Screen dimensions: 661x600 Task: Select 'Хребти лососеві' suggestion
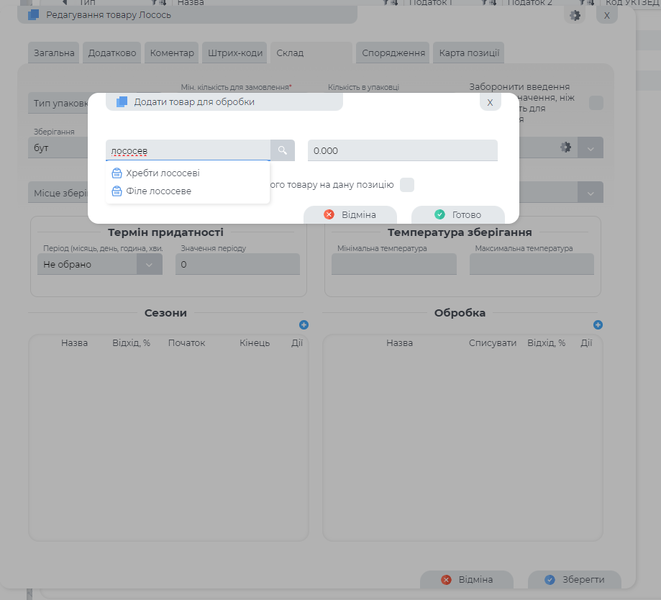162,173
